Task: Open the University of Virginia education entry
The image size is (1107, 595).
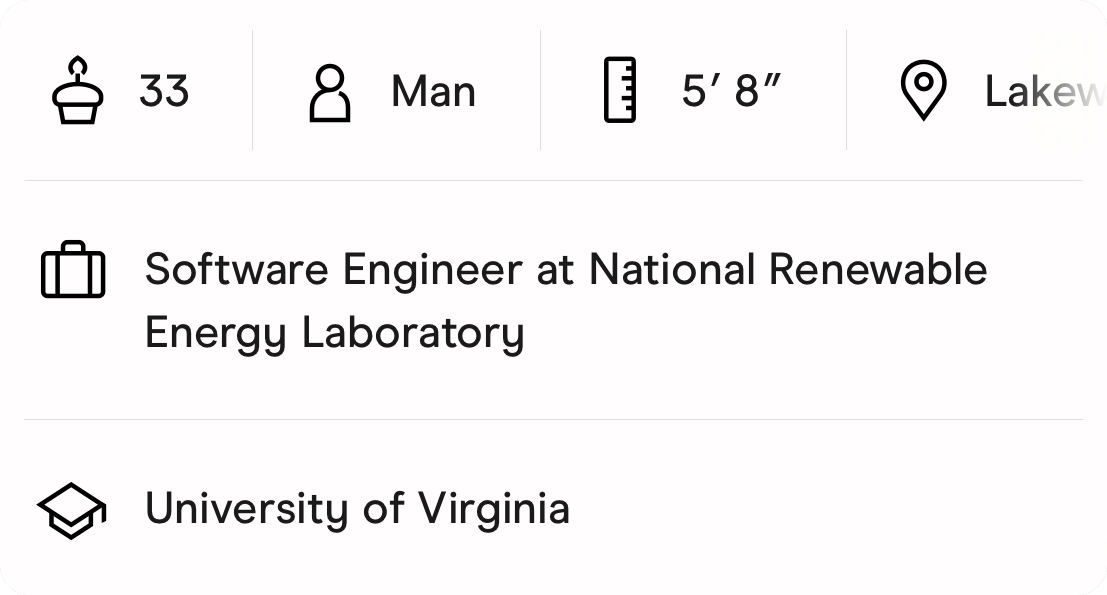Action: [357, 508]
